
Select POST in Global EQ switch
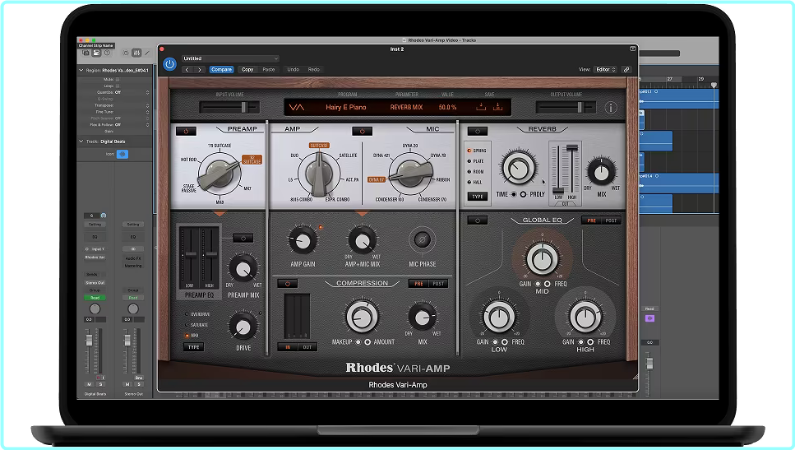pyautogui.click(x=609, y=220)
